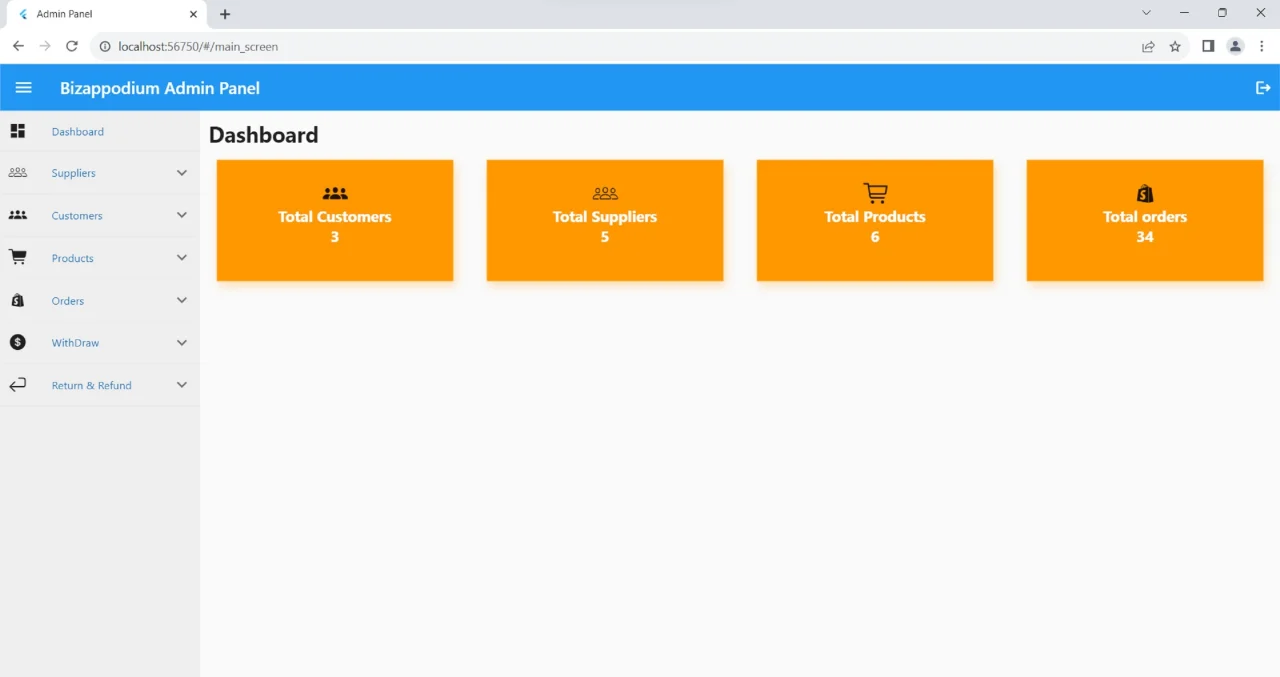Select Orders label in sidebar
1280x677 pixels.
click(68, 301)
